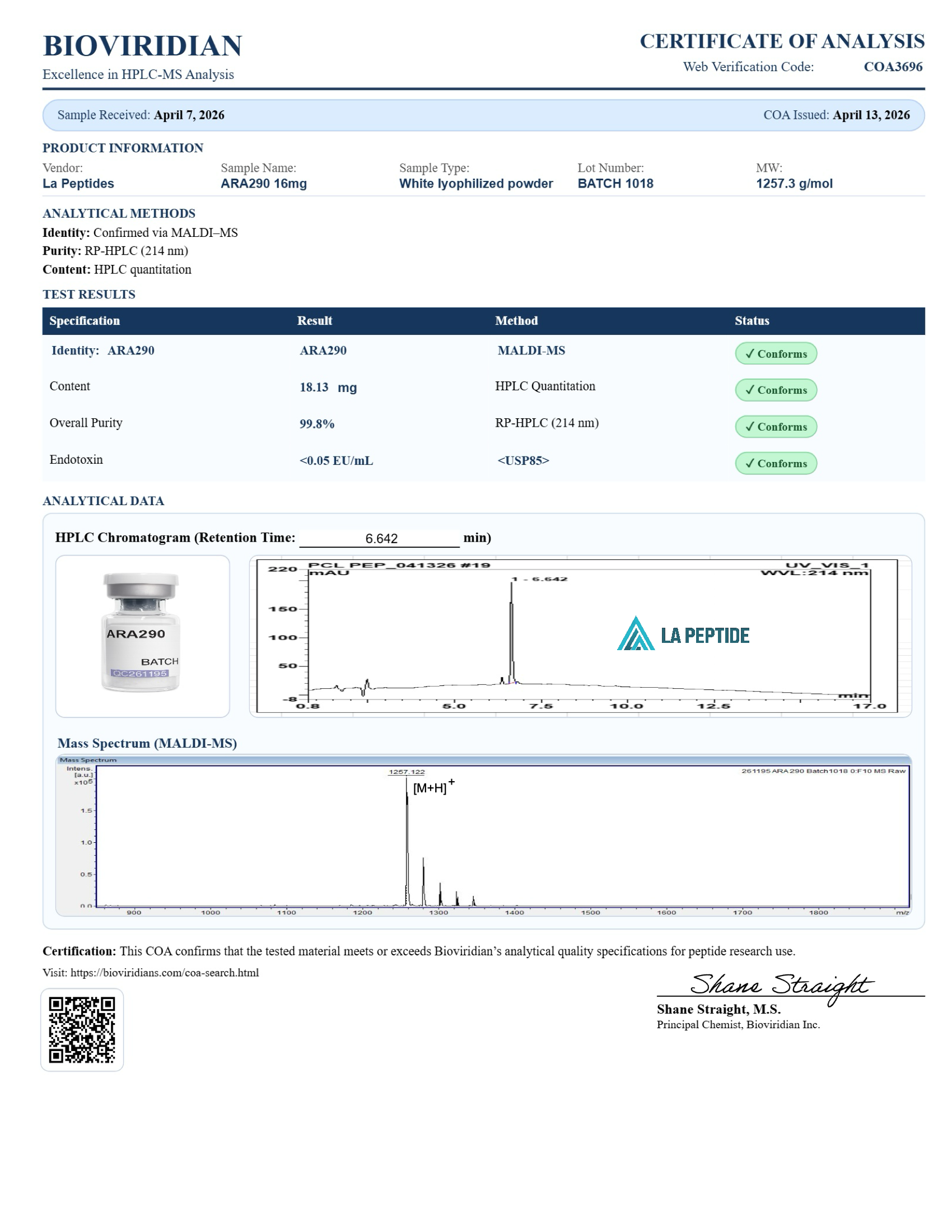Click the Conforms badge for Overall Purity
The width and height of the screenshot is (952, 1232).
pyautogui.click(x=775, y=427)
